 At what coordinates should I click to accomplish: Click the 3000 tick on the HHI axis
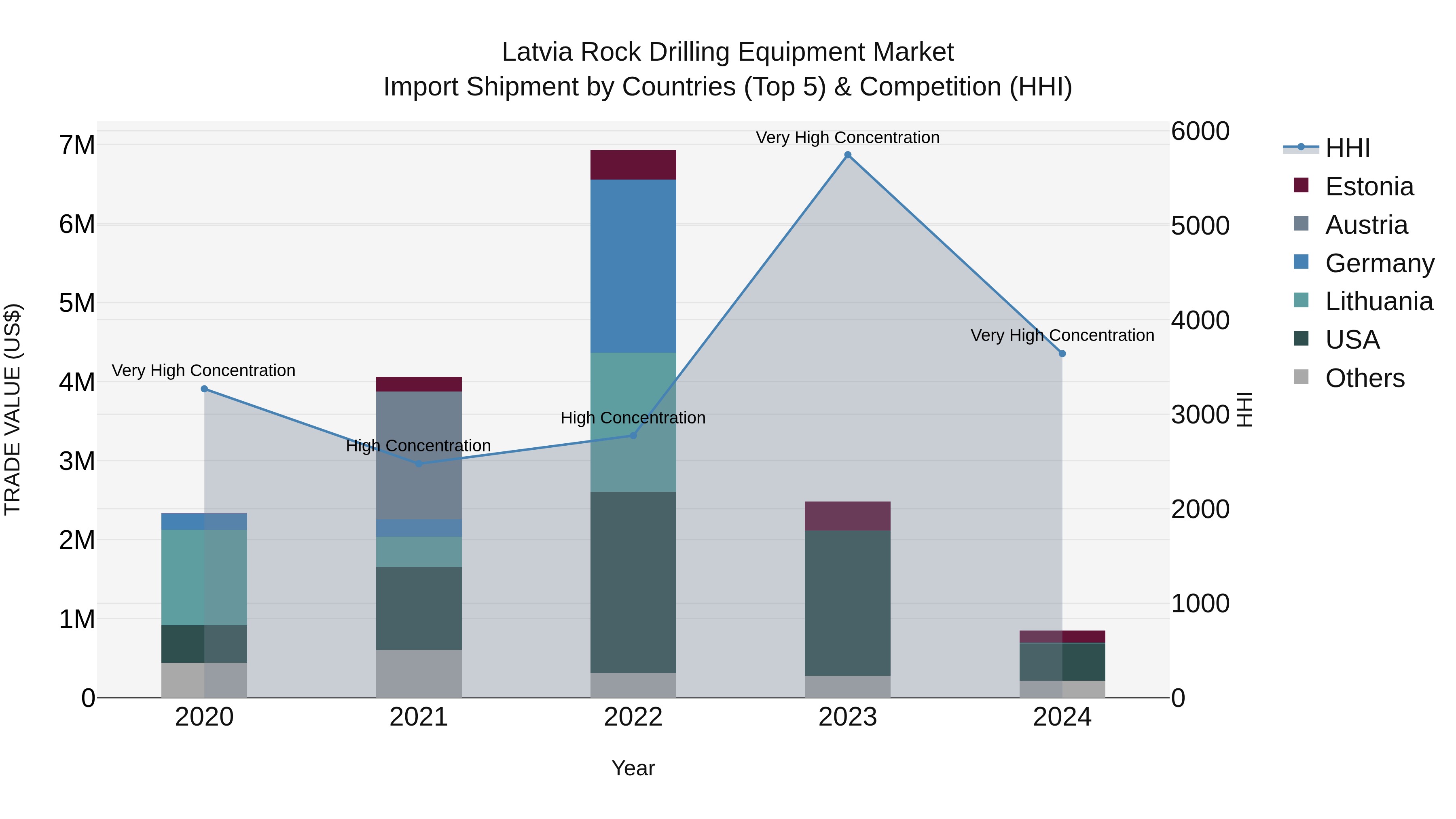[x=1200, y=415]
